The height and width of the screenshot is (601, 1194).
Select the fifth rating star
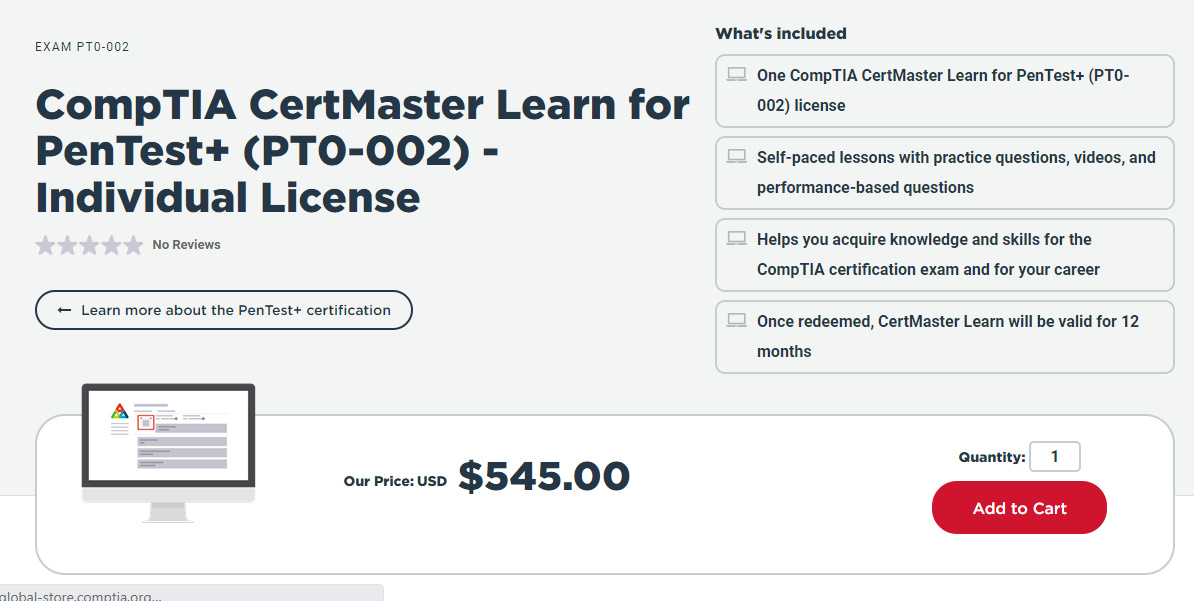(133, 244)
